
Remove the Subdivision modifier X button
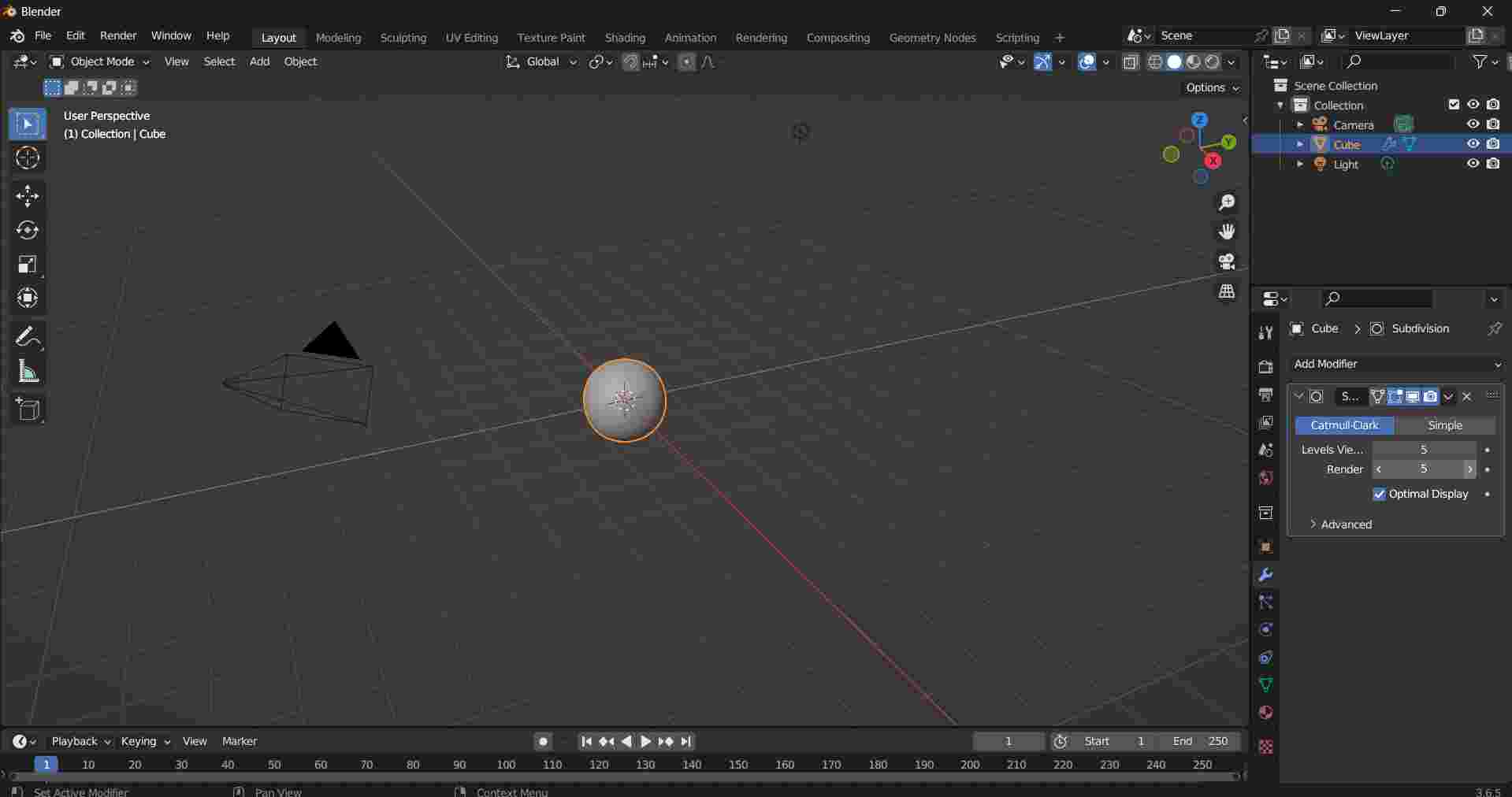click(1466, 396)
